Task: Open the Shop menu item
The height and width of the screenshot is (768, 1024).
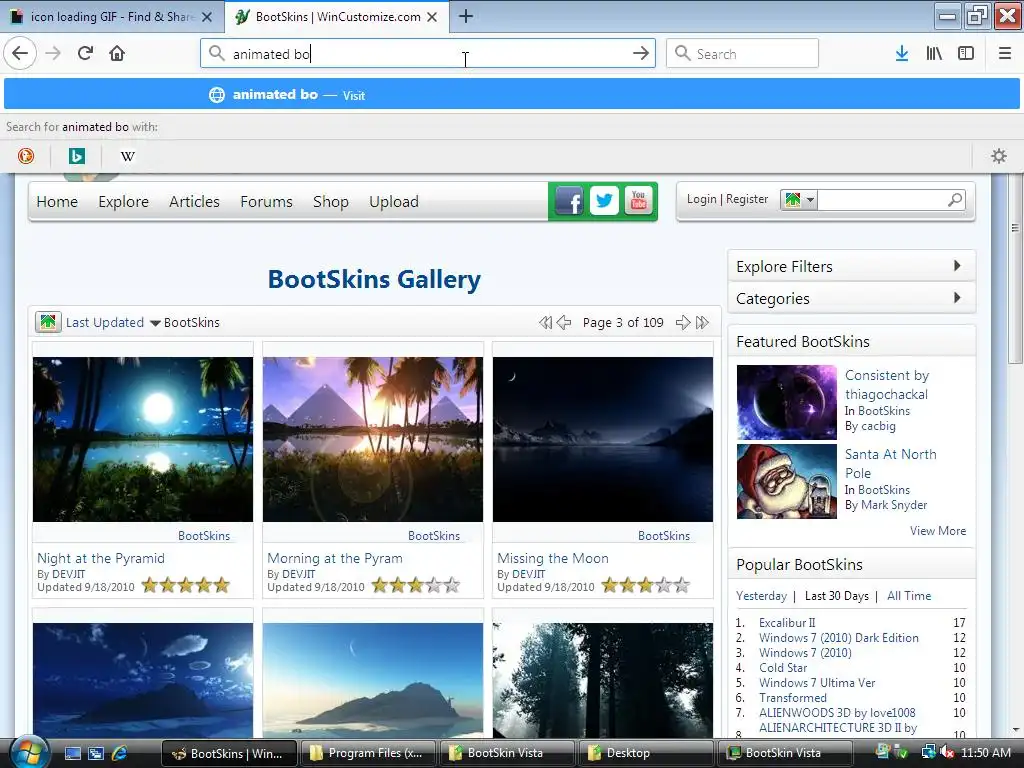Action: [x=330, y=202]
